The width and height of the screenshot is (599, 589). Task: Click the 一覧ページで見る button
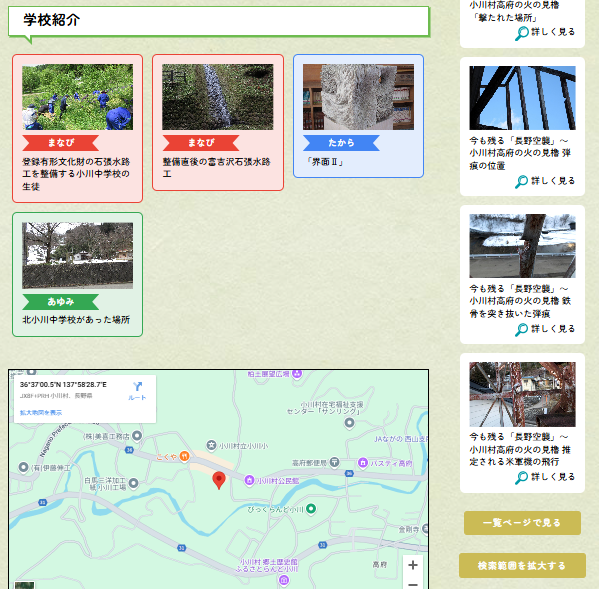click(522, 523)
